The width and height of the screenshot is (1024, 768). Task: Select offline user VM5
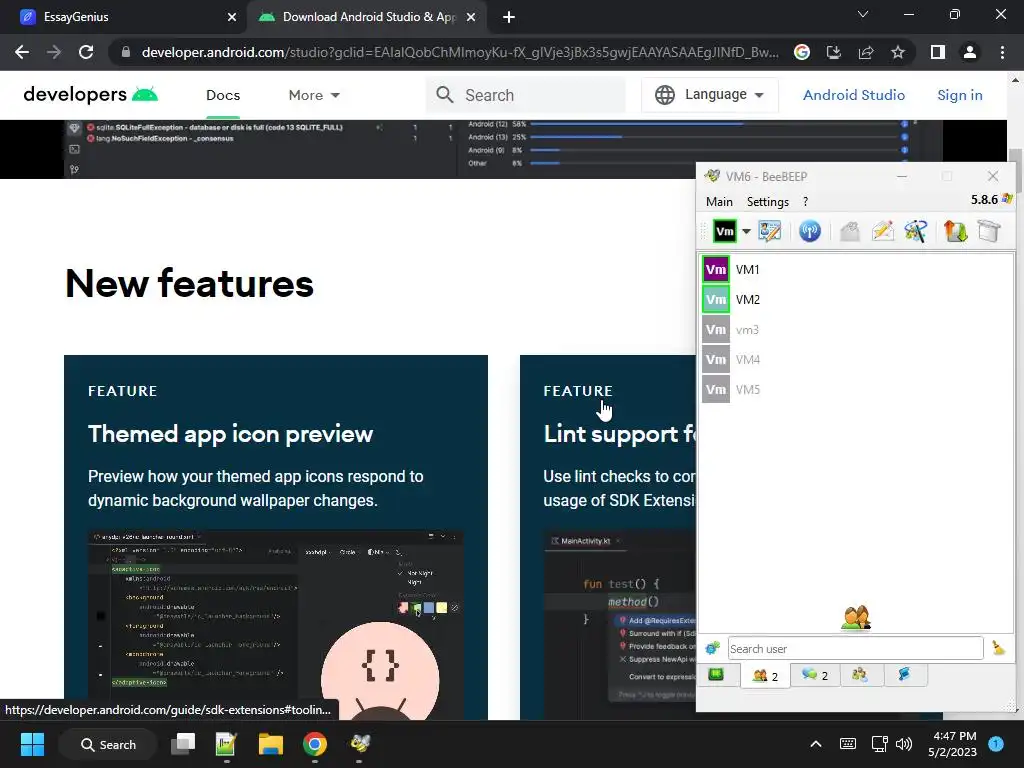tap(856, 389)
